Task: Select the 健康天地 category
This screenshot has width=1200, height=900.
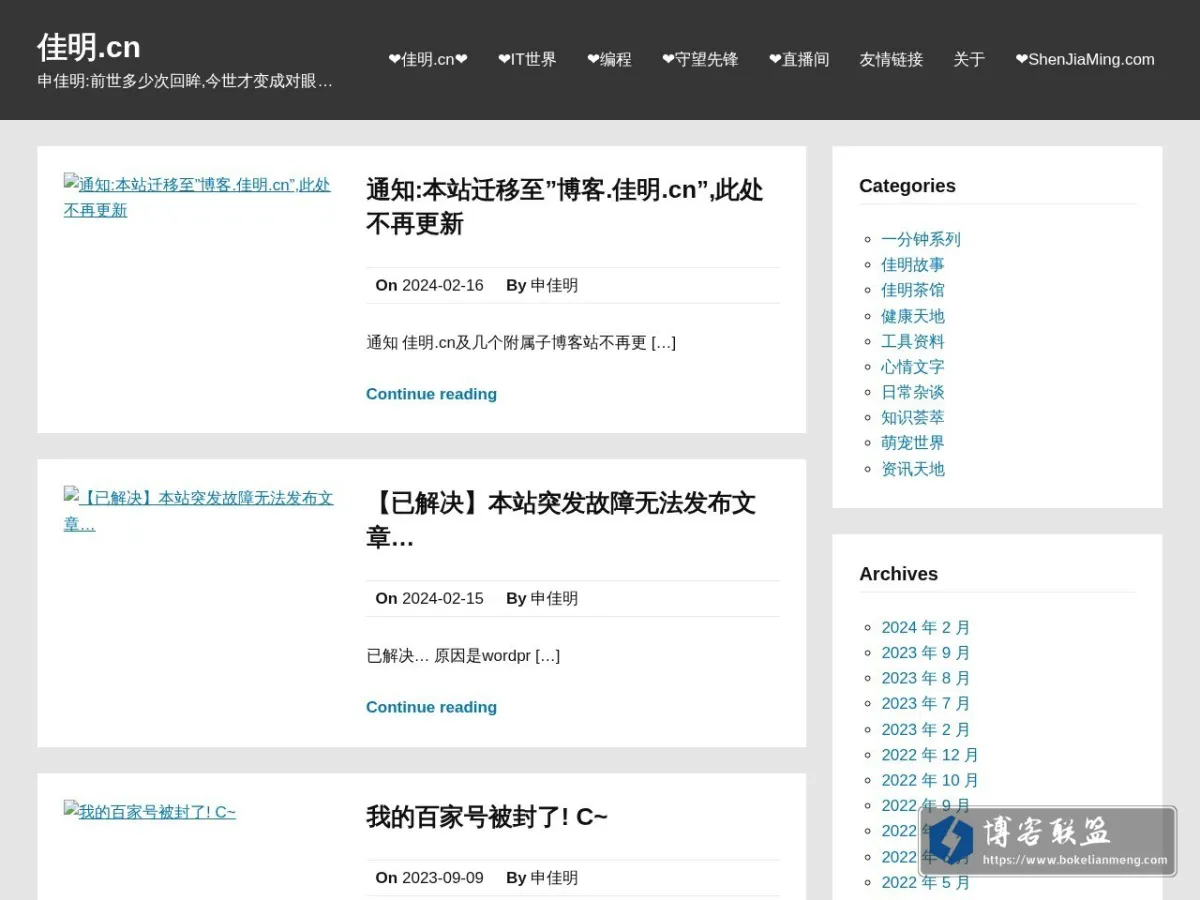Action: 913,316
